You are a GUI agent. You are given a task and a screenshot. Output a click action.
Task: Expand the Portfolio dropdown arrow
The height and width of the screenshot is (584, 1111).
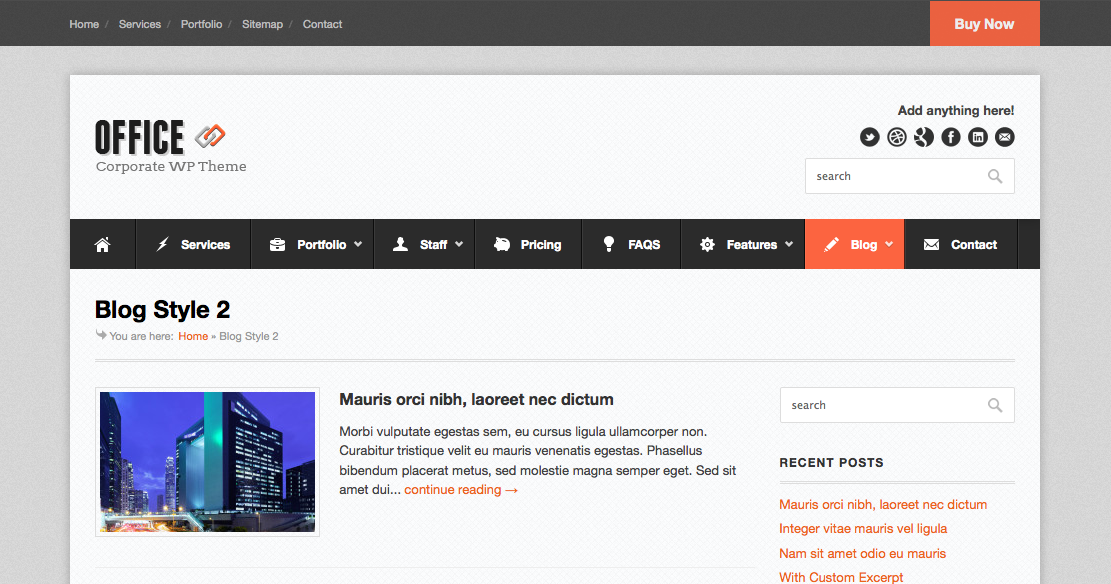(x=358, y=245)
